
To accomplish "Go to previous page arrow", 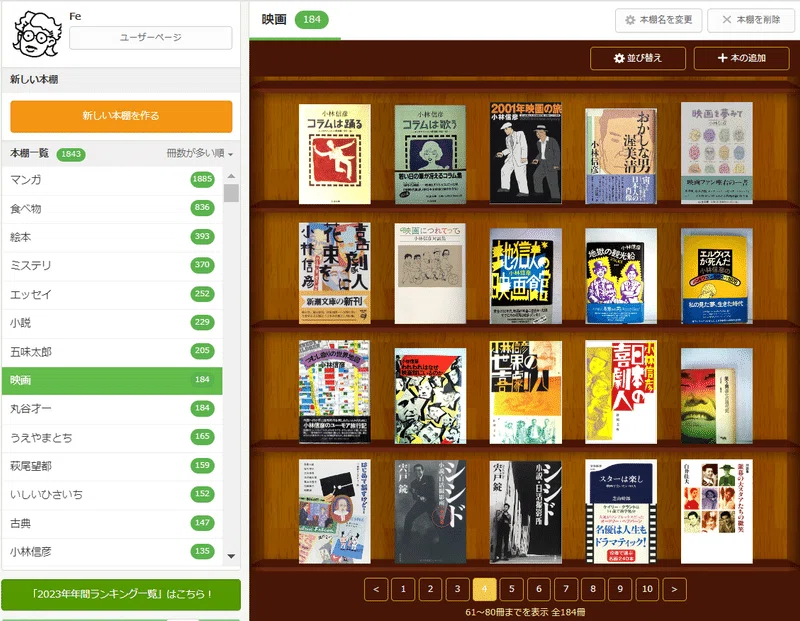I will pos(376,589).
